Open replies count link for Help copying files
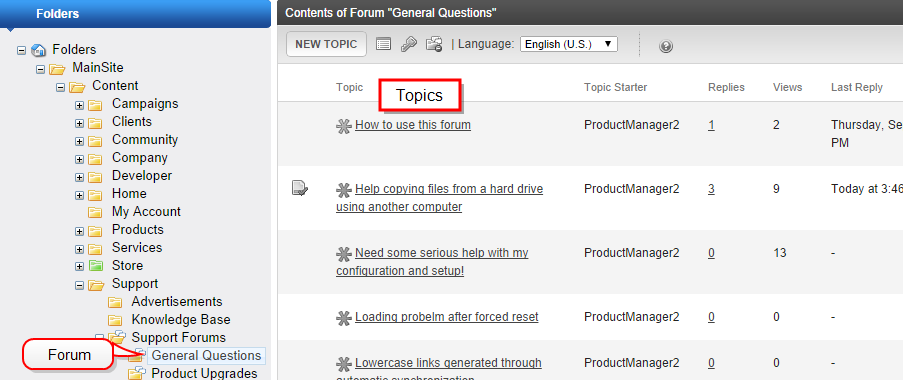The width and height of the screenshot is (903, 380). click(711, 189)
